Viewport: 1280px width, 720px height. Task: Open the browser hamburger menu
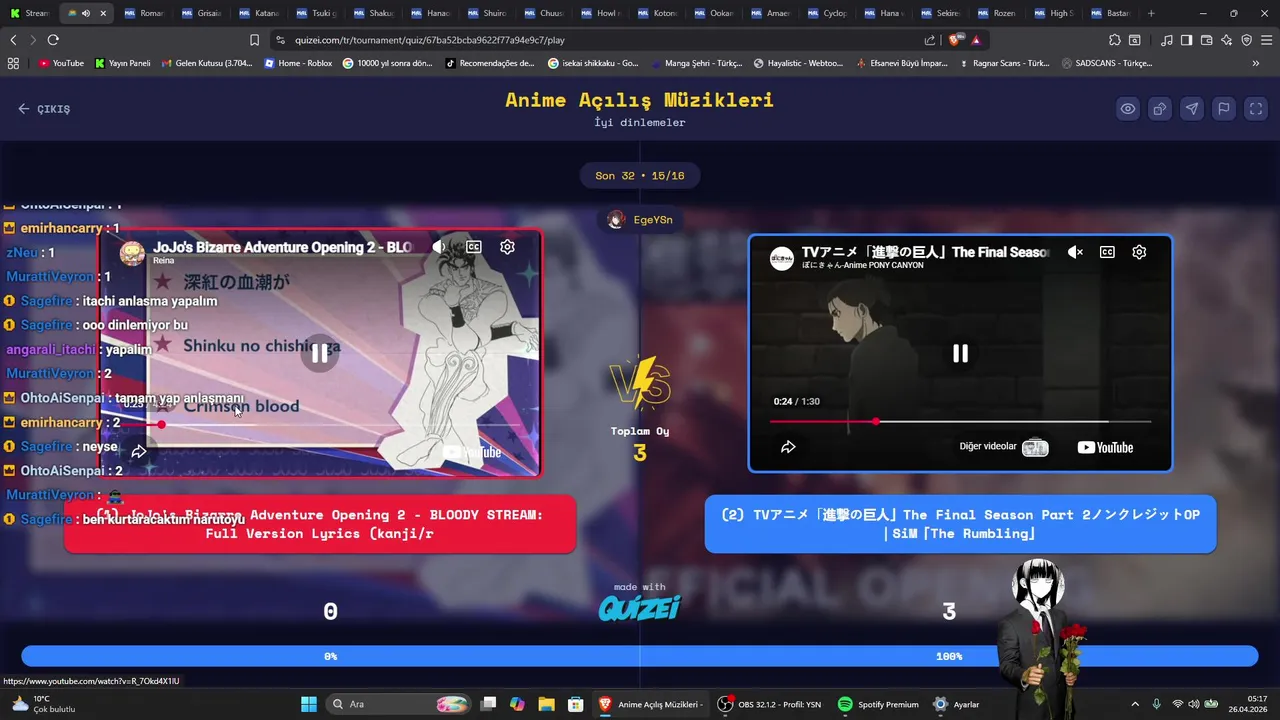coord(1266,40)
